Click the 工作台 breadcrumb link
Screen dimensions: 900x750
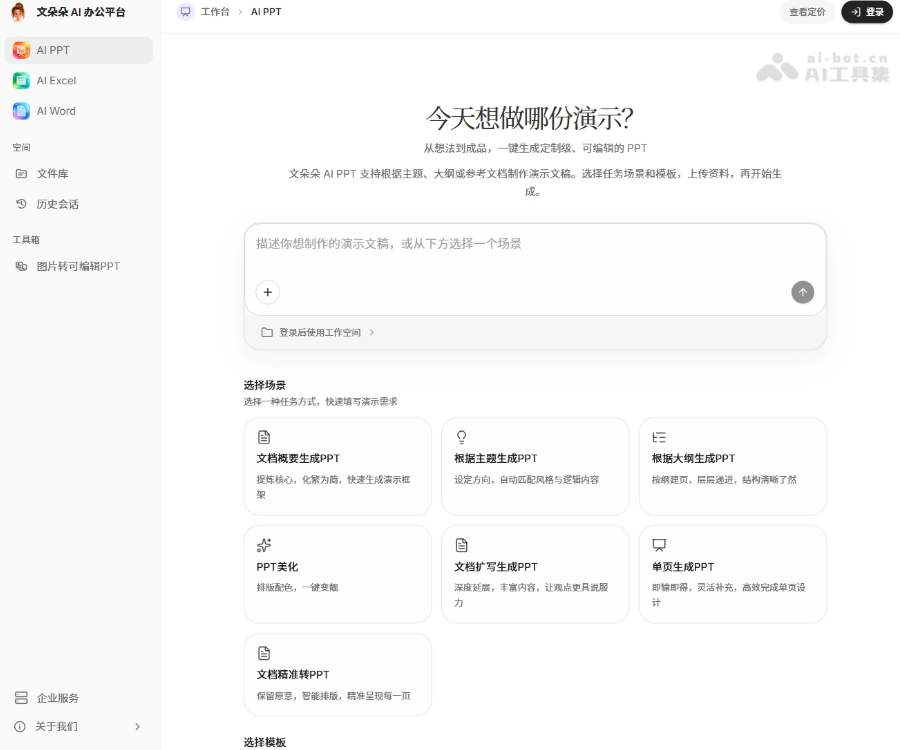215,11
